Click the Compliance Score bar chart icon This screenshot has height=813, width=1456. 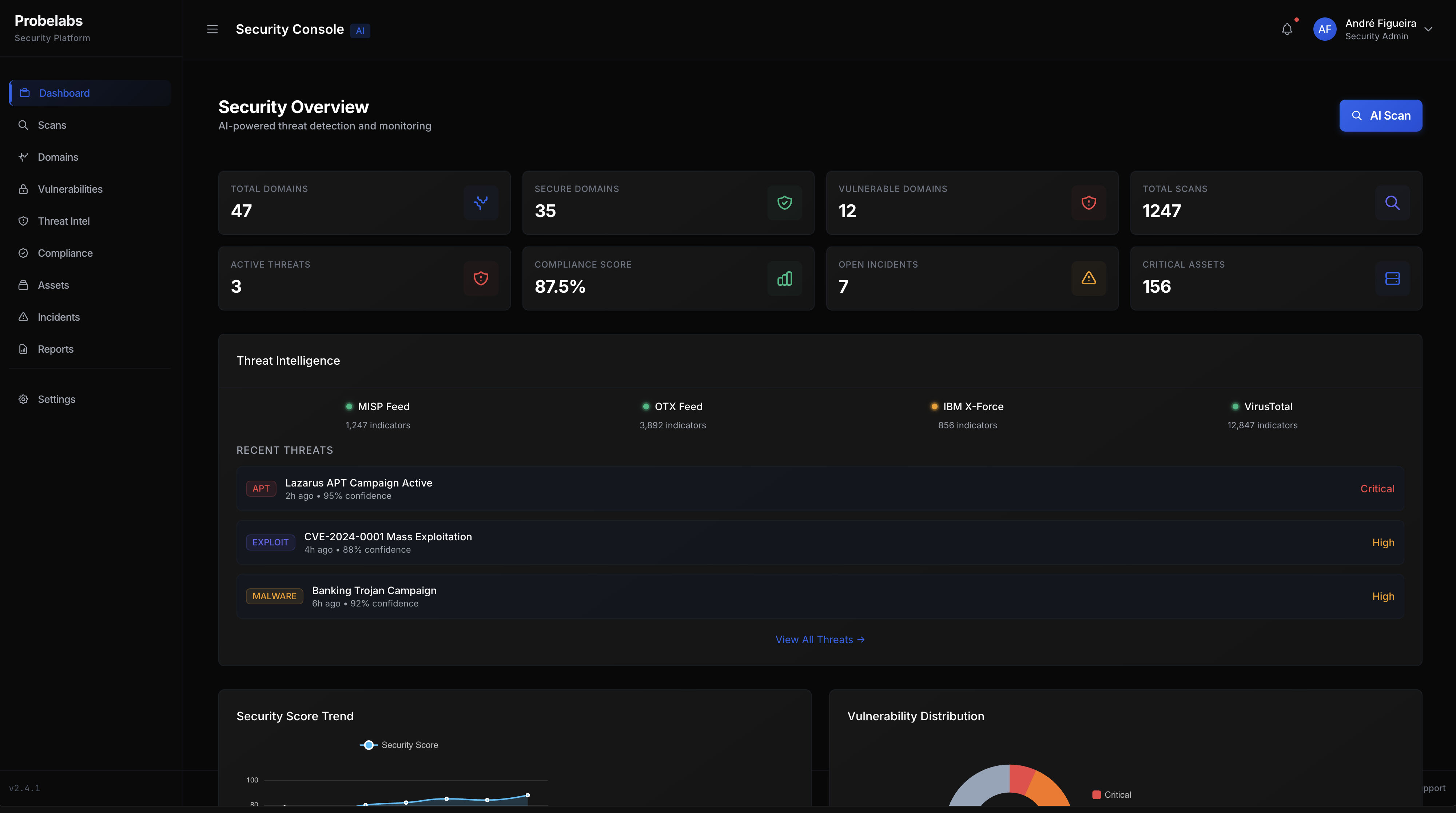coord(784,278)
